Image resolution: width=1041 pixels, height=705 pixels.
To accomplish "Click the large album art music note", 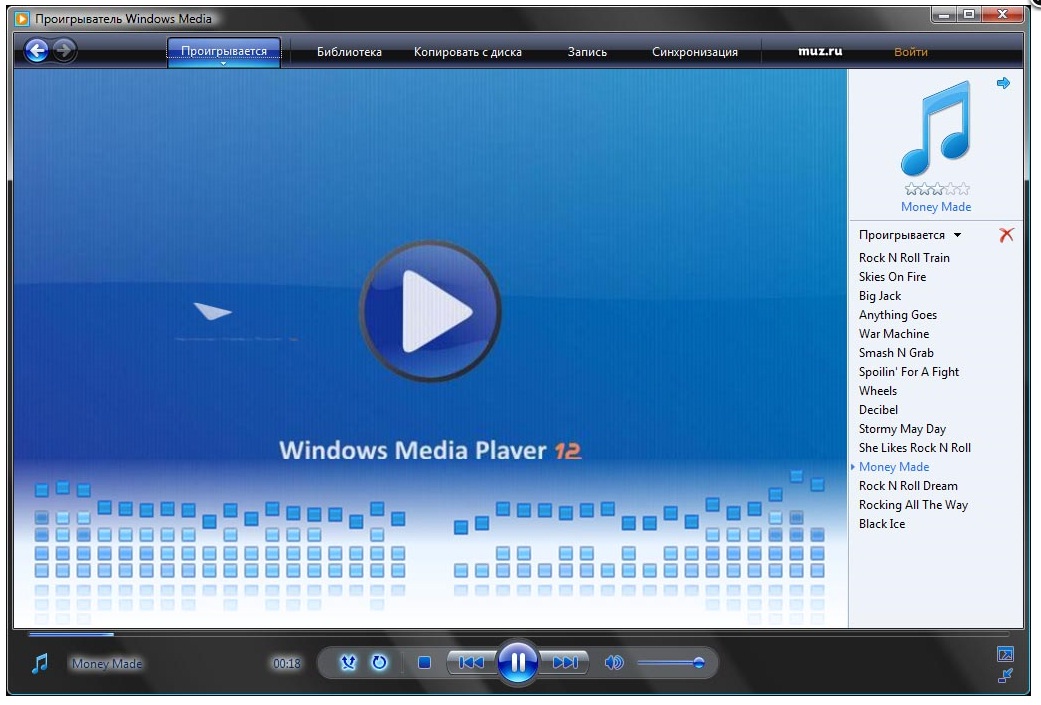I will coord(935,127).
